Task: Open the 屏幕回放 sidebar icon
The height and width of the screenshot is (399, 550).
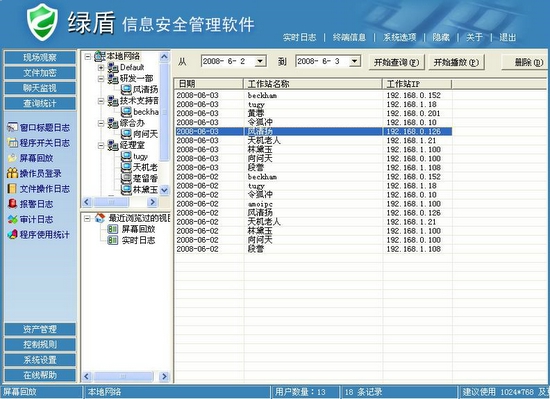Action: 12,158
